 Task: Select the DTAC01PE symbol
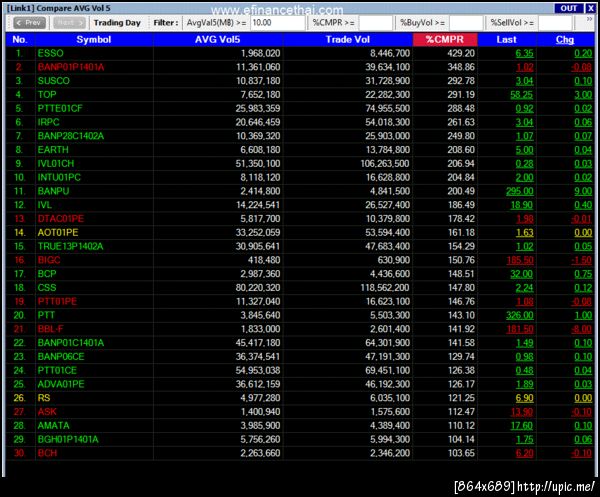pyautogui.click(x=60, y=218)
